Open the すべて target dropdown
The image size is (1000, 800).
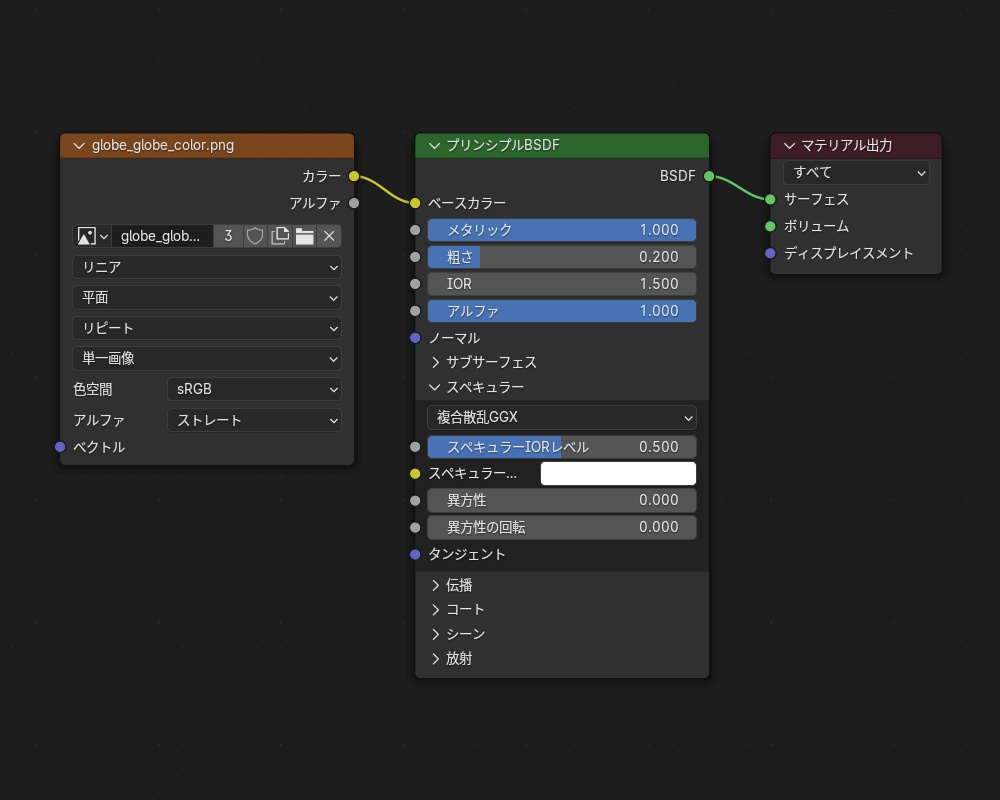coord(856,173)
